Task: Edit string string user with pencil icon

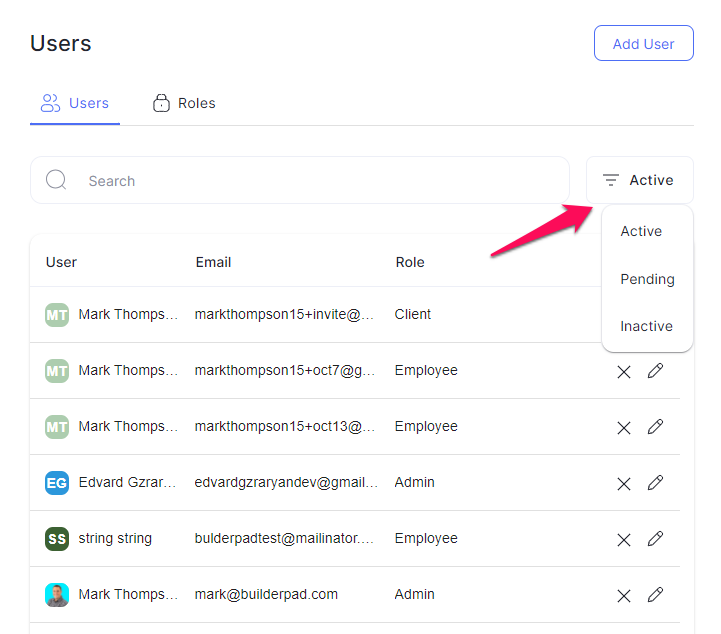Action: click(x=655, y=538)
